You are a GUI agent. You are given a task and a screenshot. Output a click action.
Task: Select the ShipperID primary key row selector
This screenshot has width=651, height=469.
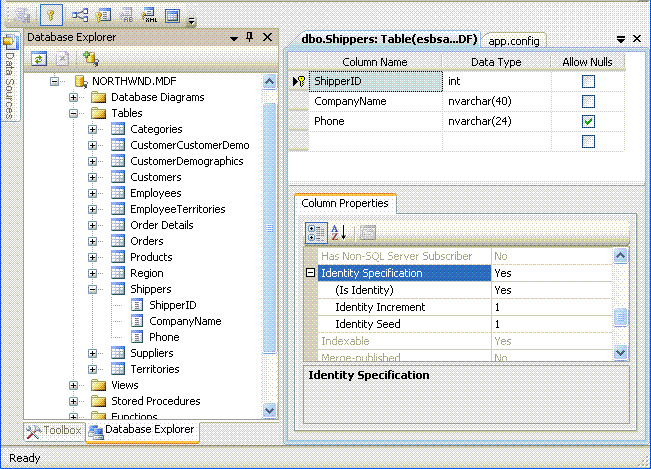(299, 81)
